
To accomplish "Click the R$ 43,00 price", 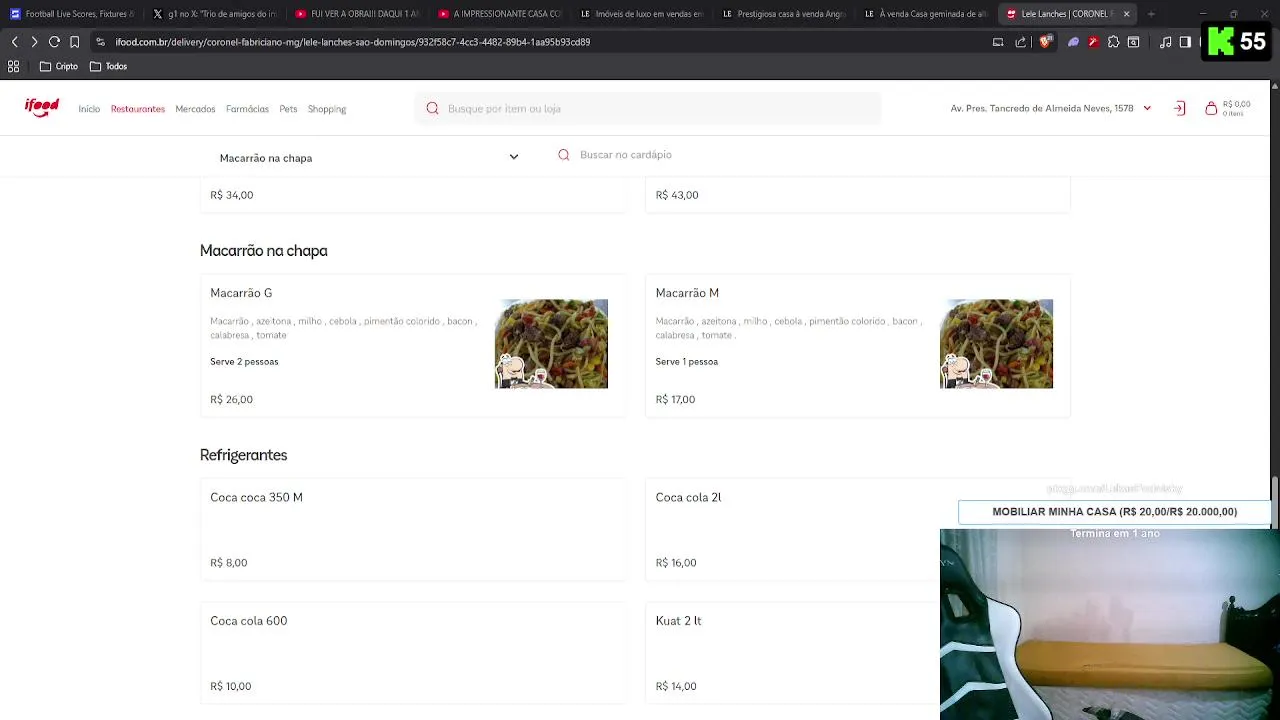I will 677,195.
